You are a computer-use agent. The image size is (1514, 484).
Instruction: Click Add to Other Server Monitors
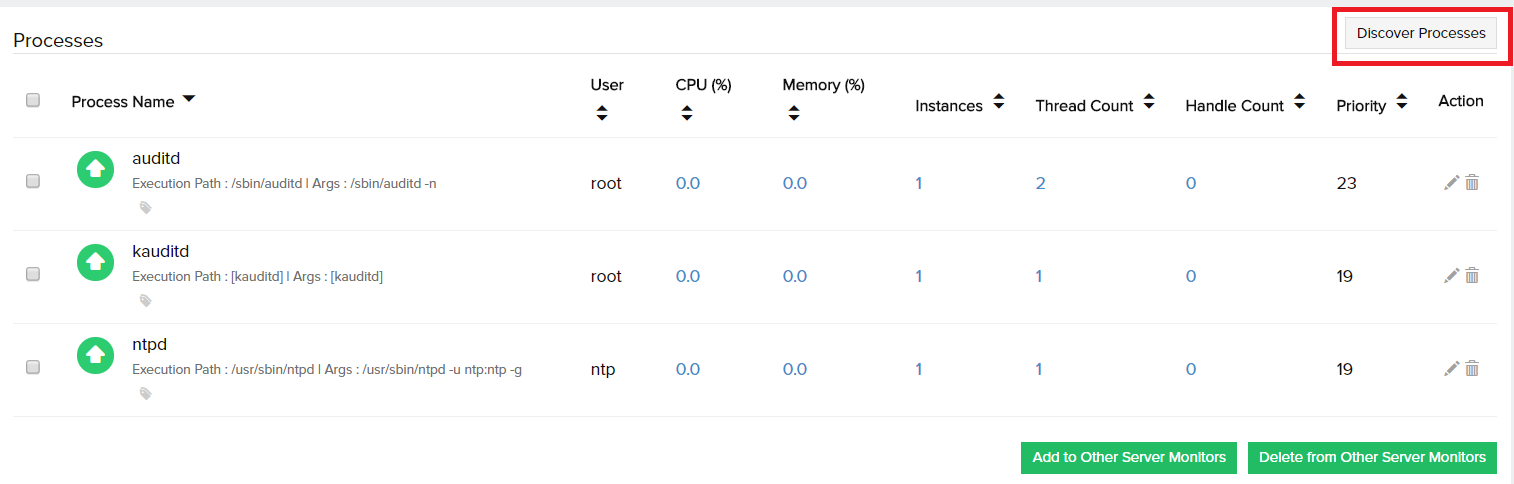pos(1129,457)
